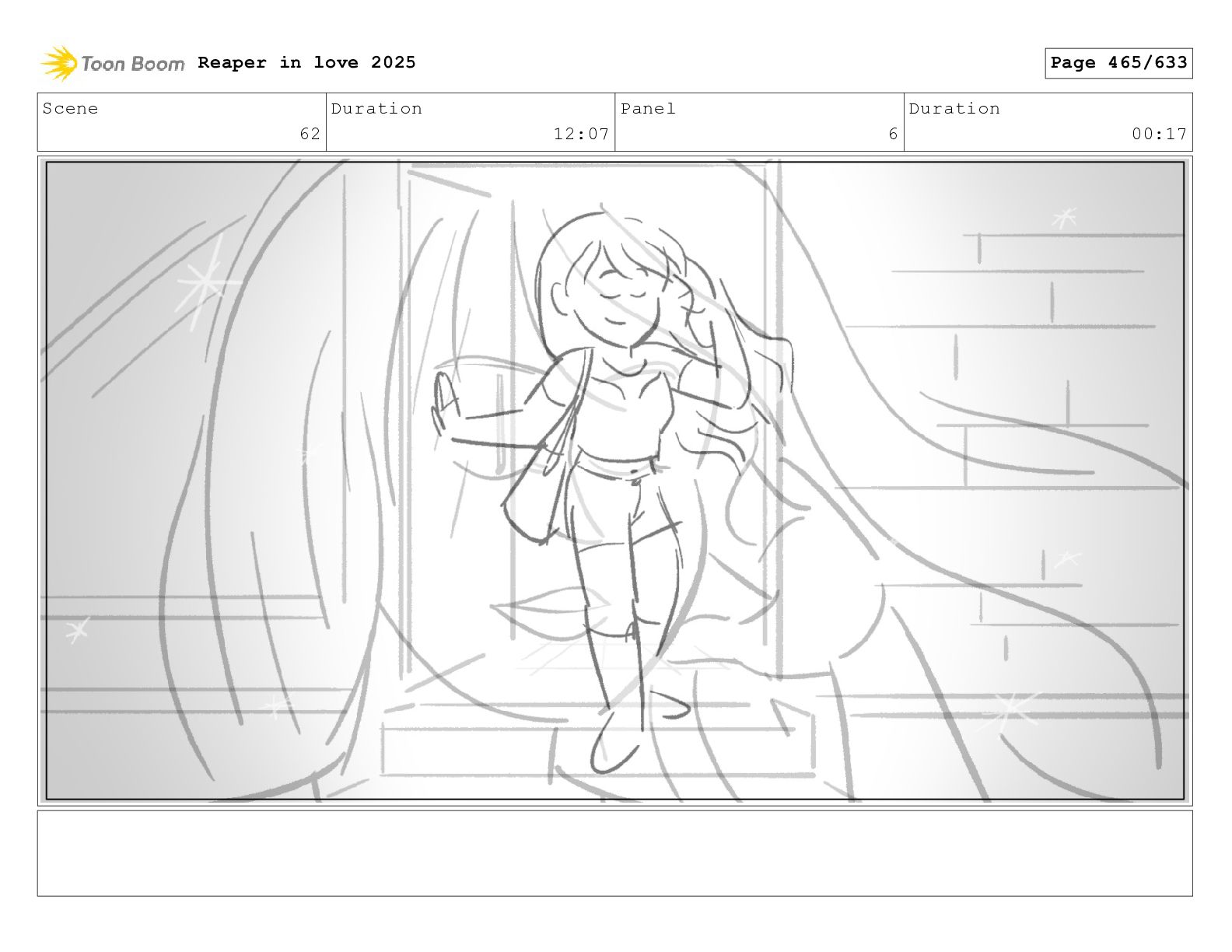
Task: Select the scene number '62'
Action: (x=310, y=134)
